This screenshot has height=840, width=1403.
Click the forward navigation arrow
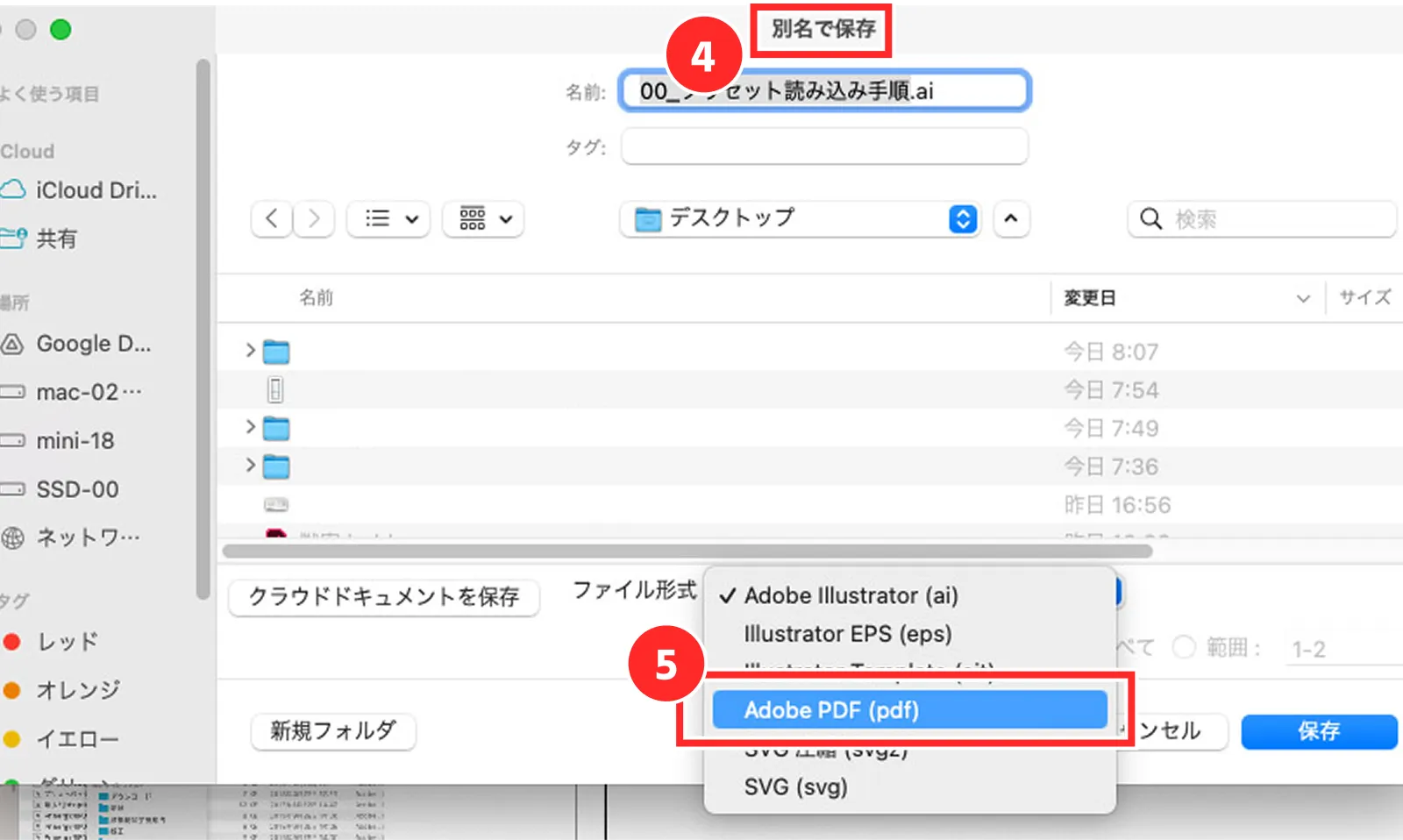314,218
